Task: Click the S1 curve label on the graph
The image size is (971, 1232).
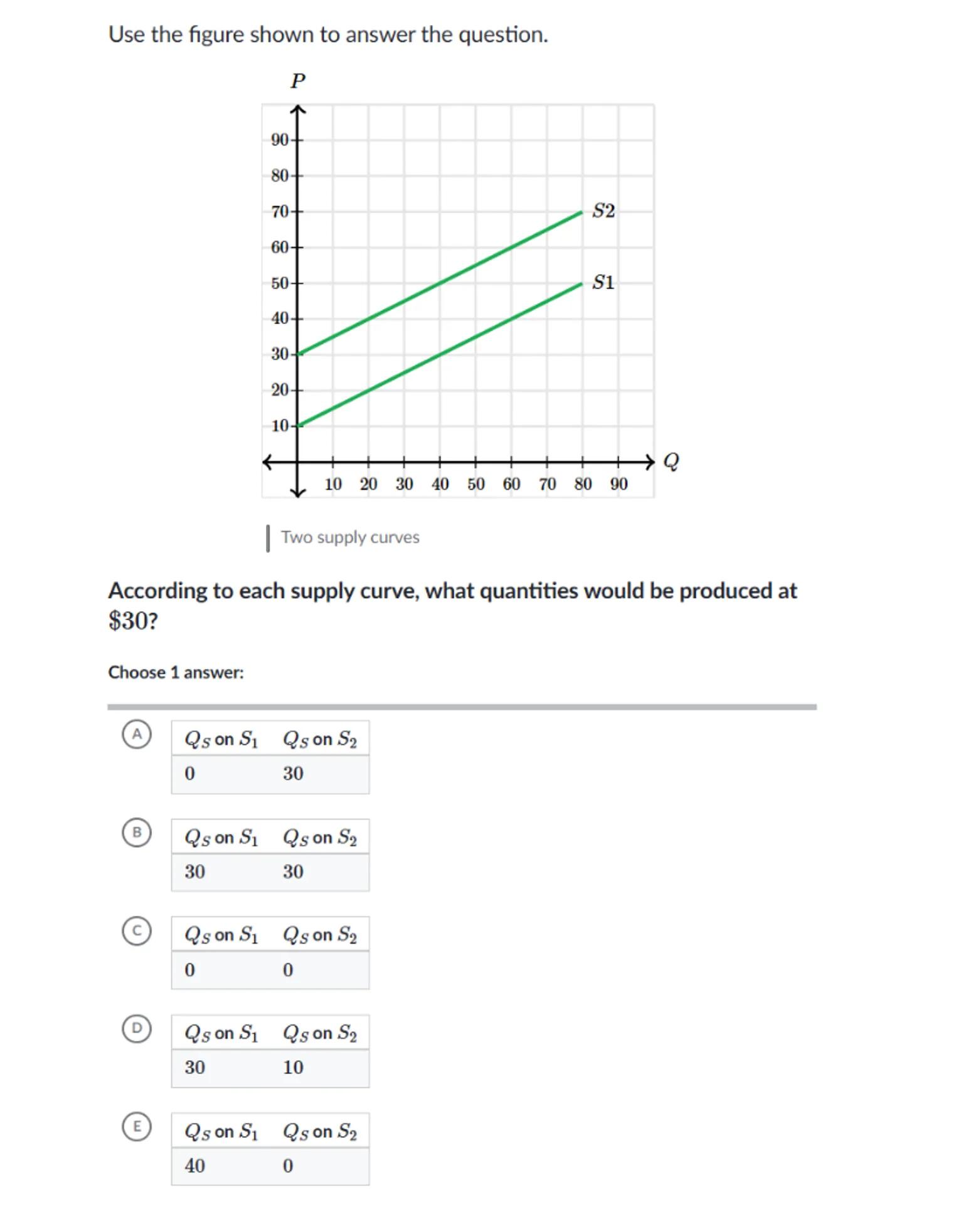Action: click(603, 282)
